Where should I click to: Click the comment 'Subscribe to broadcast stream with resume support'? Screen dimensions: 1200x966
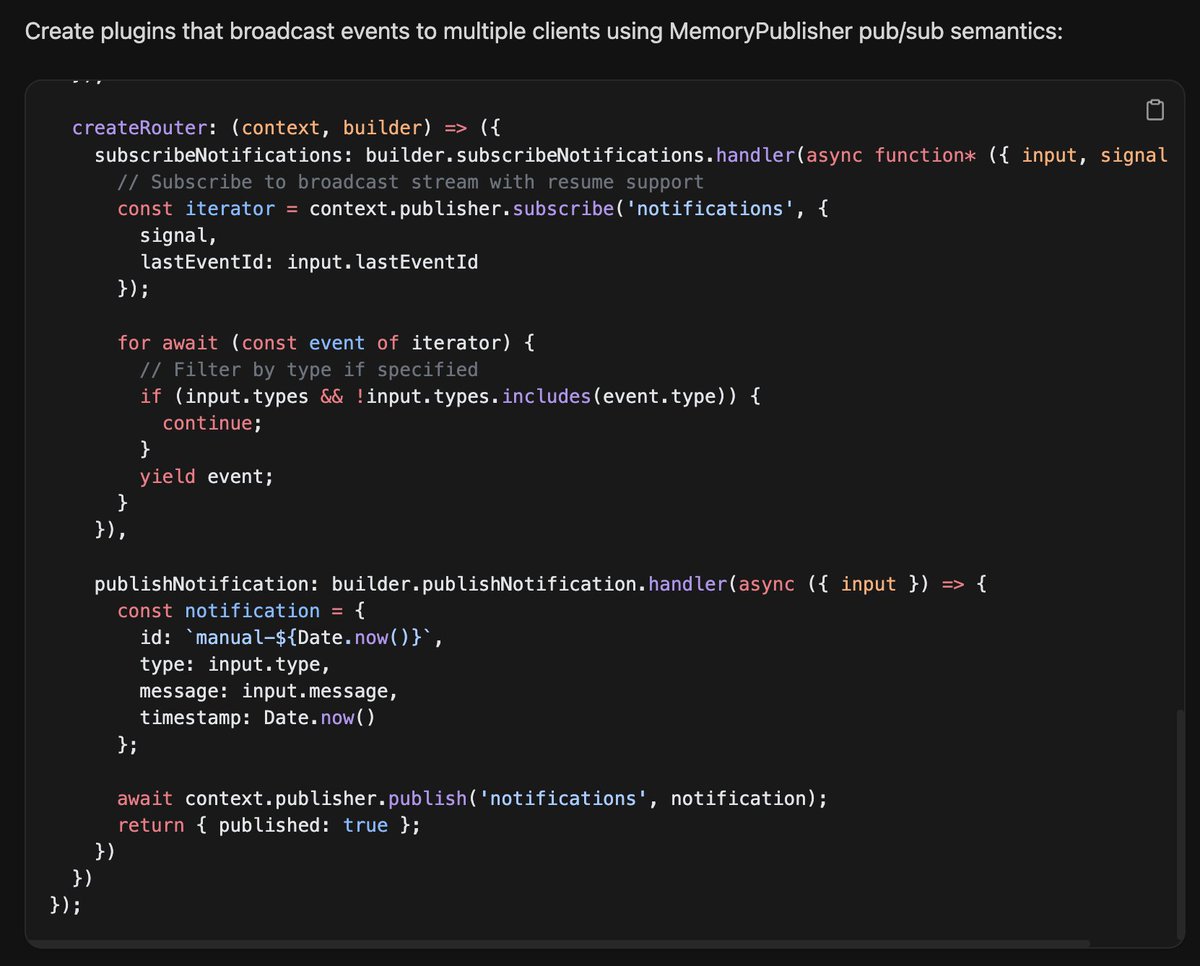click(411, 182)
